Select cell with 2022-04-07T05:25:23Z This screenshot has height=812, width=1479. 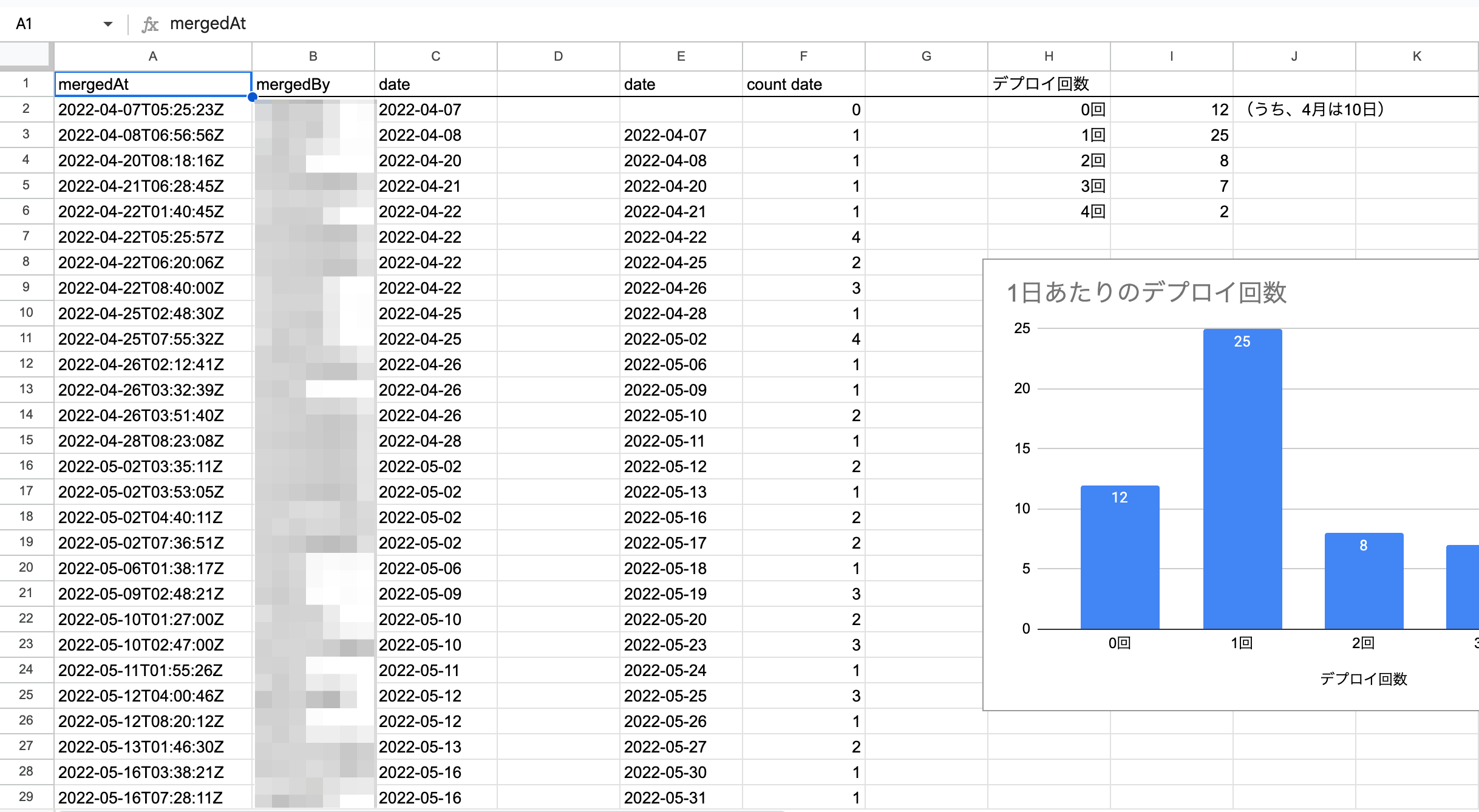click(152, 110)
